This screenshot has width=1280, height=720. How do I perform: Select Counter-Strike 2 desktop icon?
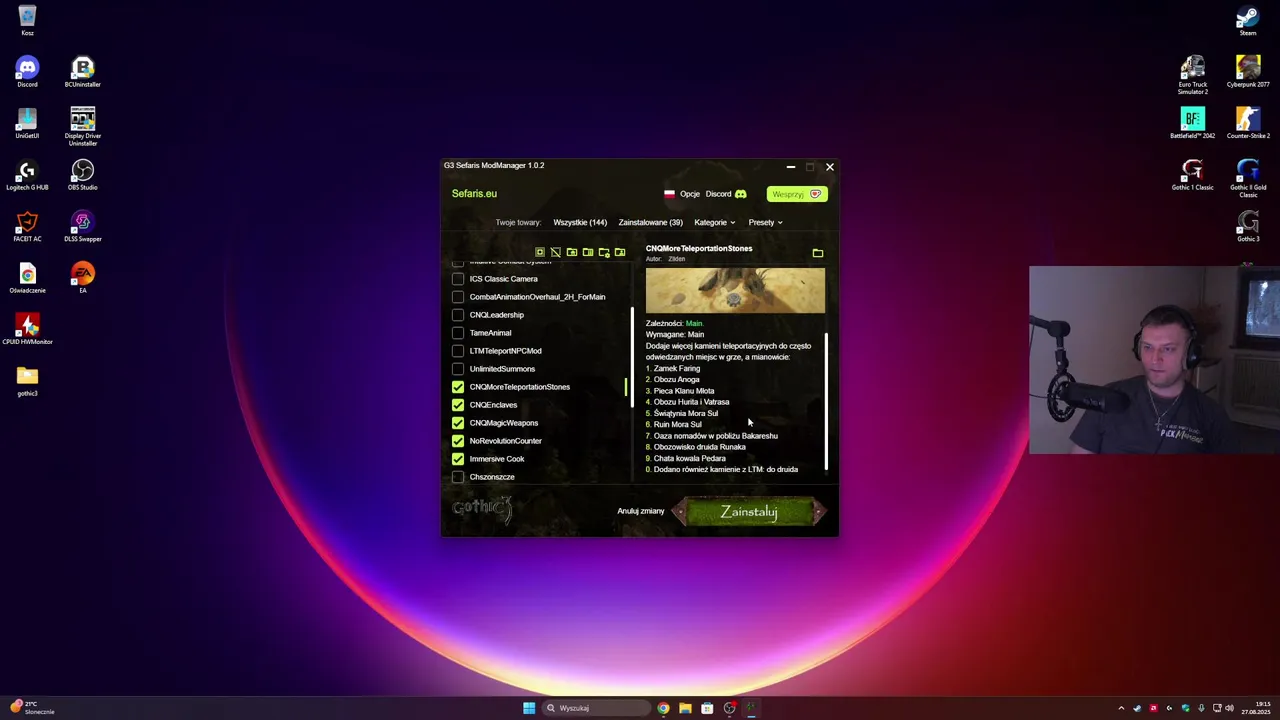pos(1248,123)
